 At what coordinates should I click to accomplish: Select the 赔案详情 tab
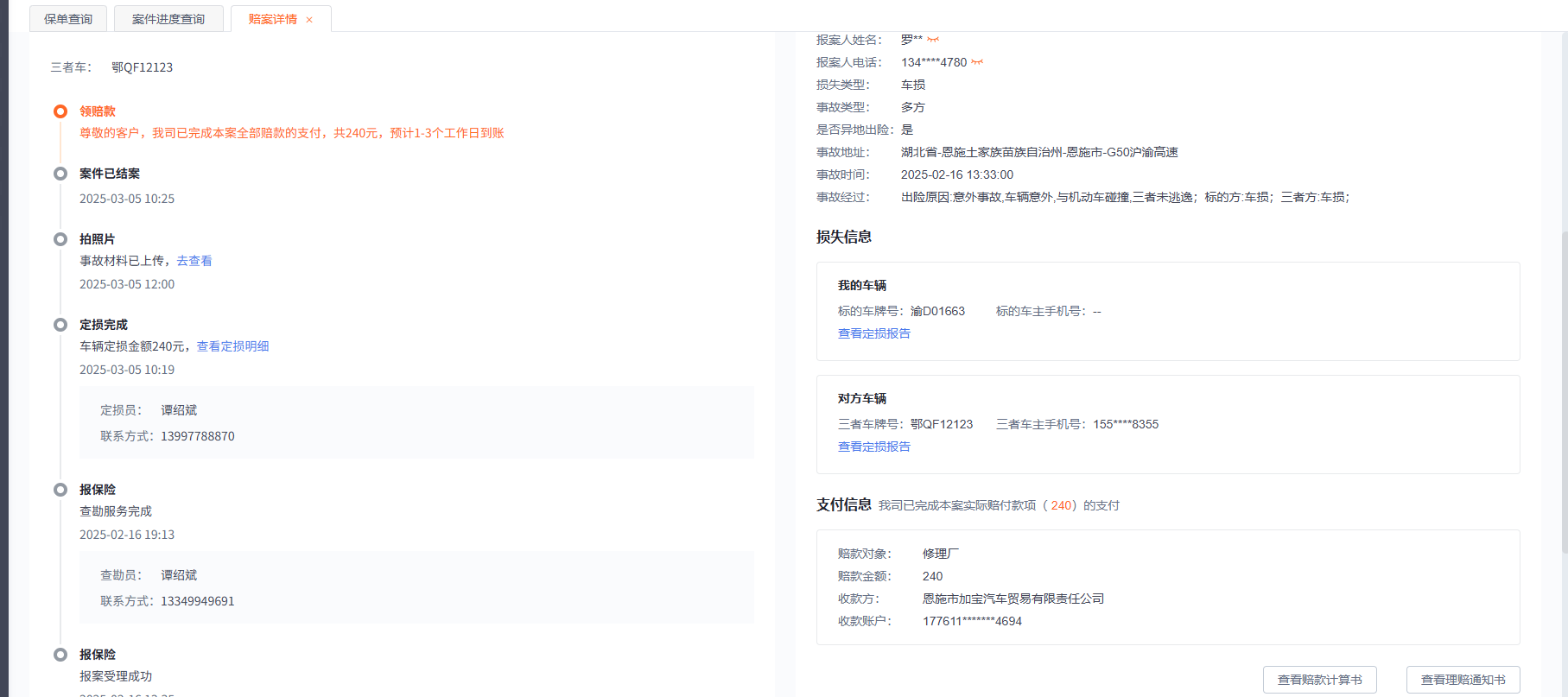[x=272, y=19]
